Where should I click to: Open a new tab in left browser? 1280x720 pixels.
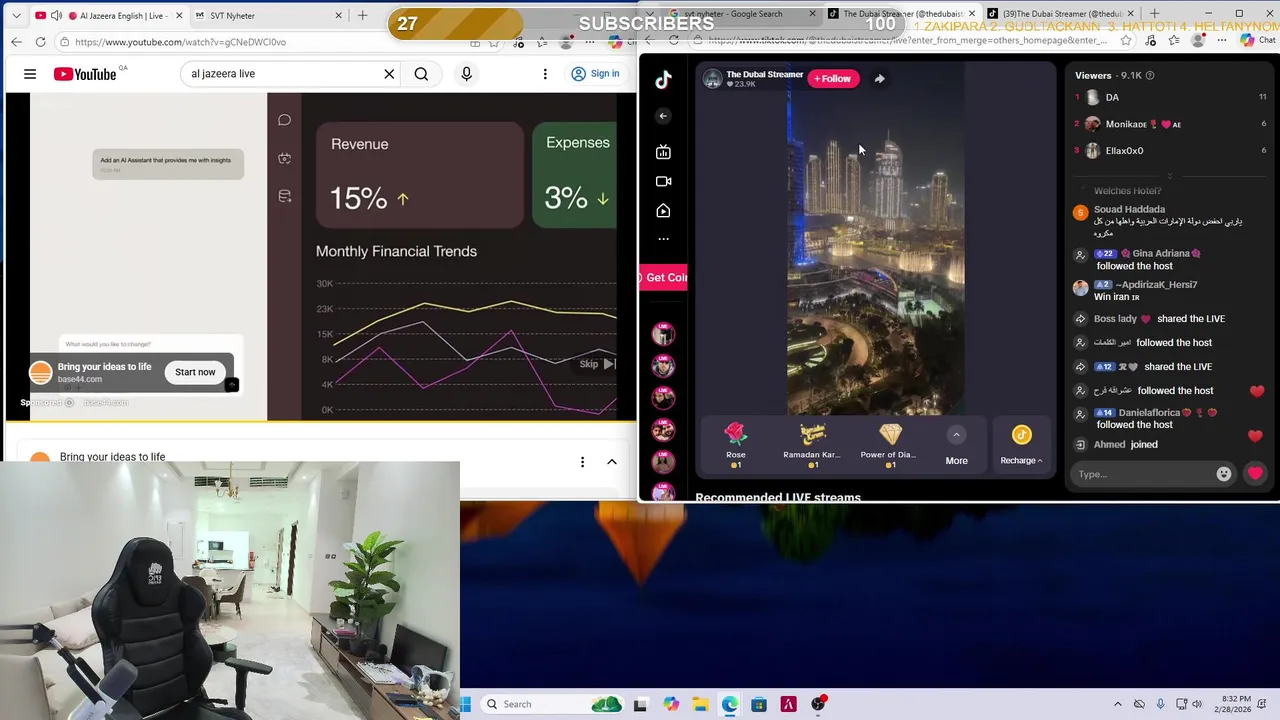click(x=362, y=16)
